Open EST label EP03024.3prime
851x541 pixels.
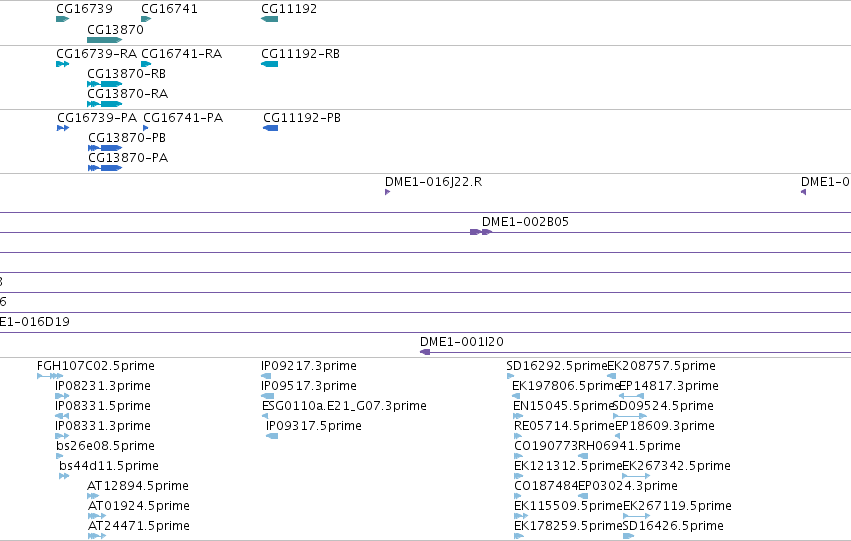coord(628,486)
